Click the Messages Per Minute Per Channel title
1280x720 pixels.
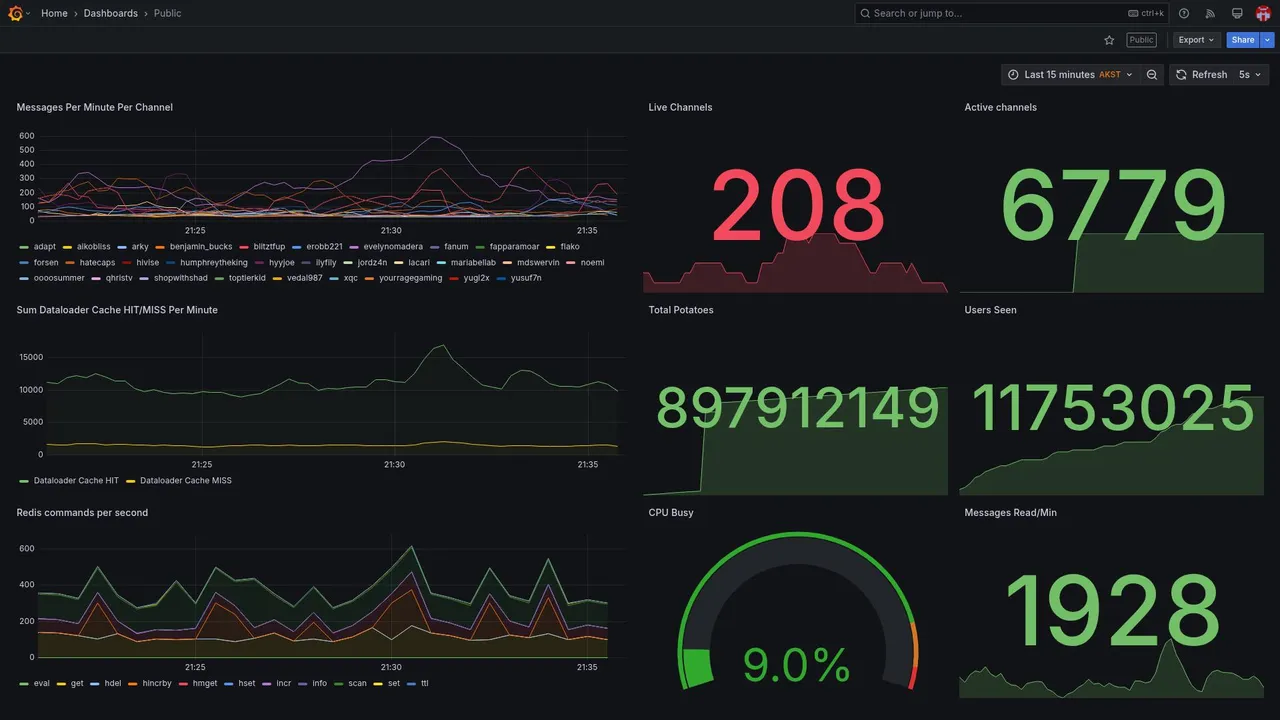click(95, 107)
